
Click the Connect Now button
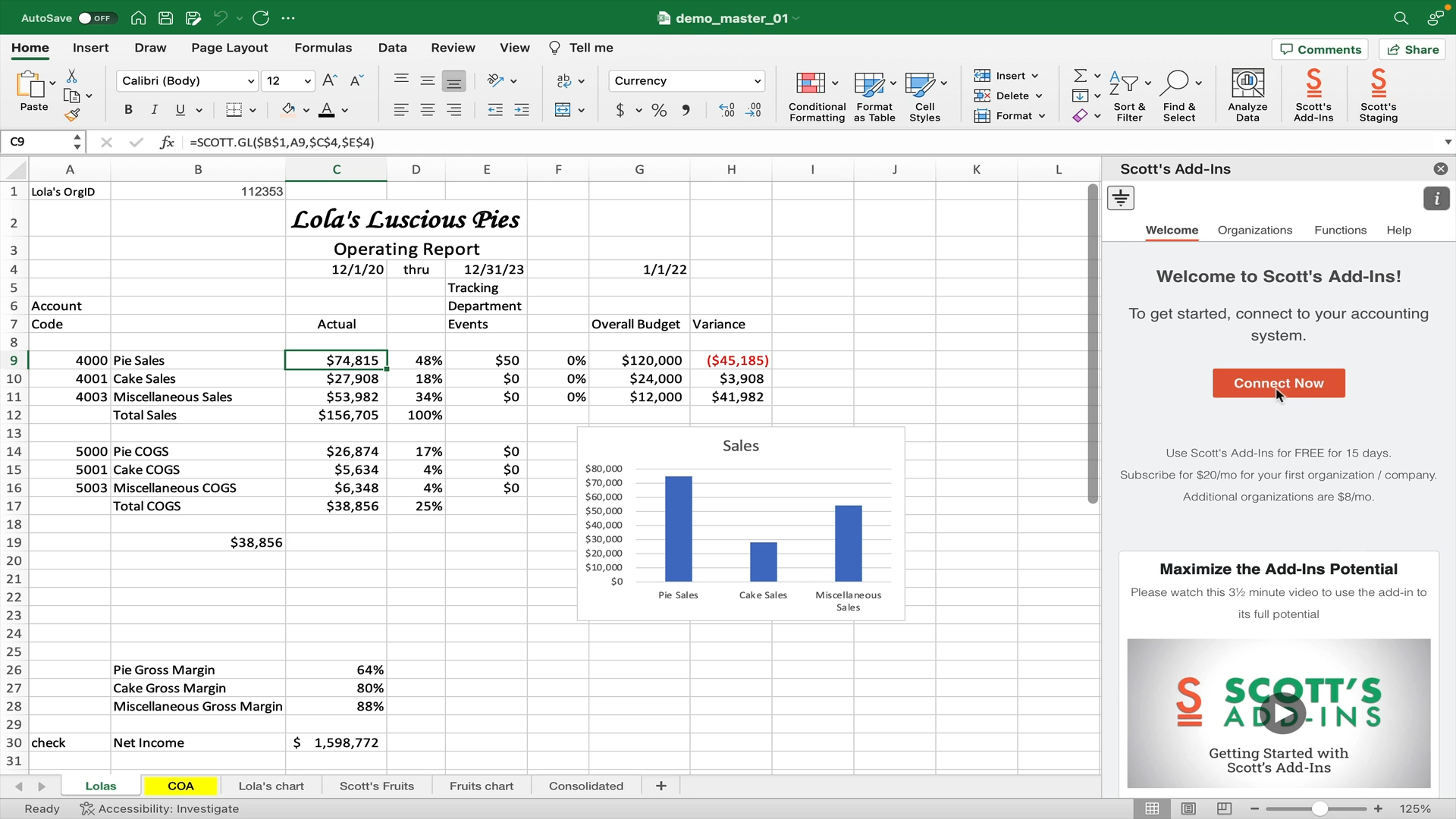(x=1279, y=383)
